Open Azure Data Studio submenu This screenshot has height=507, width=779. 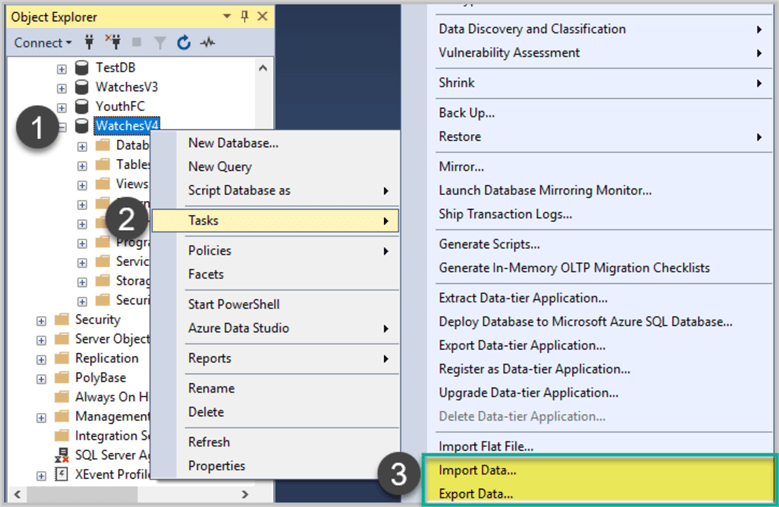pyautogui.click(x=275, y=328)
